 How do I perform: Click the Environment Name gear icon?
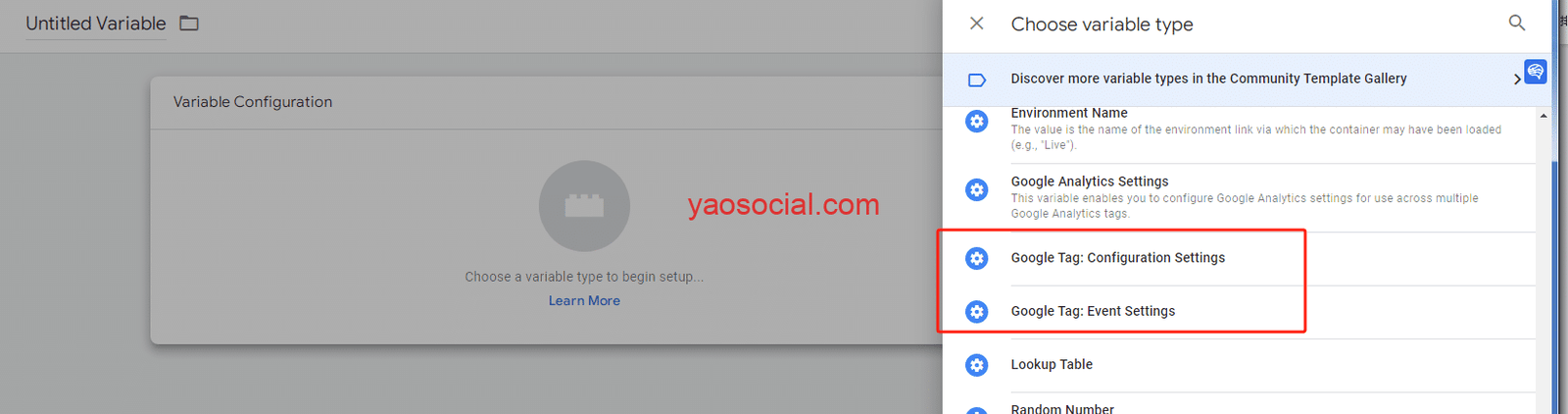coord(977,121)
